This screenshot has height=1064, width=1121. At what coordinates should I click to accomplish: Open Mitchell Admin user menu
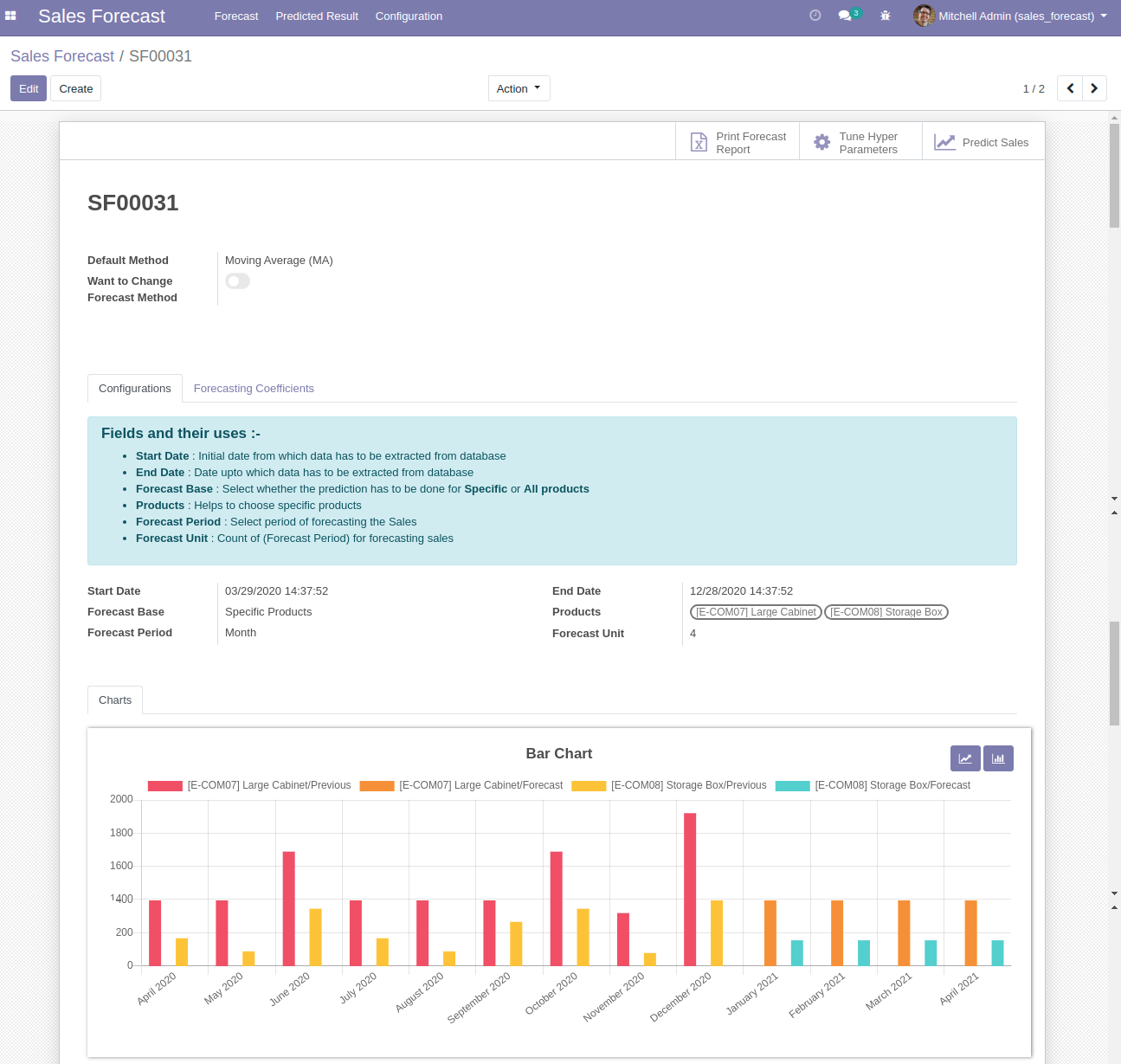(1011, 16)
